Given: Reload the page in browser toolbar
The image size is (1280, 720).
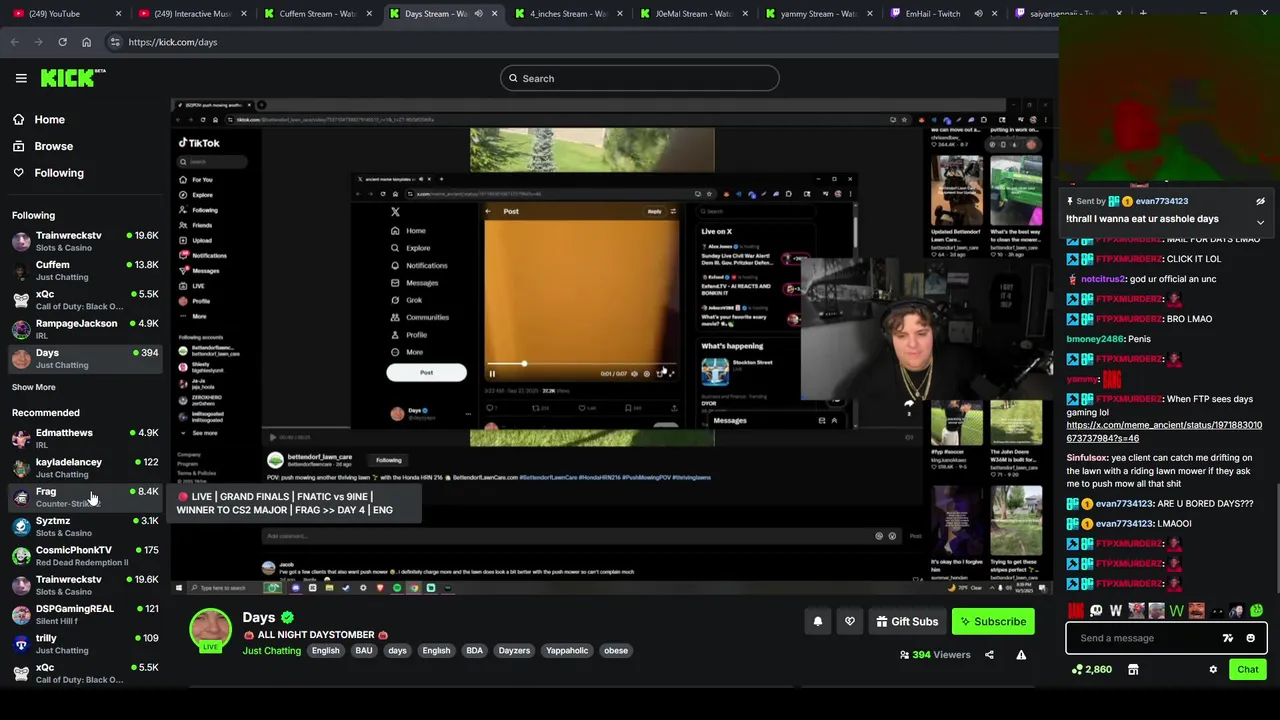Looking at the screenshot, I should pos(62,42).
